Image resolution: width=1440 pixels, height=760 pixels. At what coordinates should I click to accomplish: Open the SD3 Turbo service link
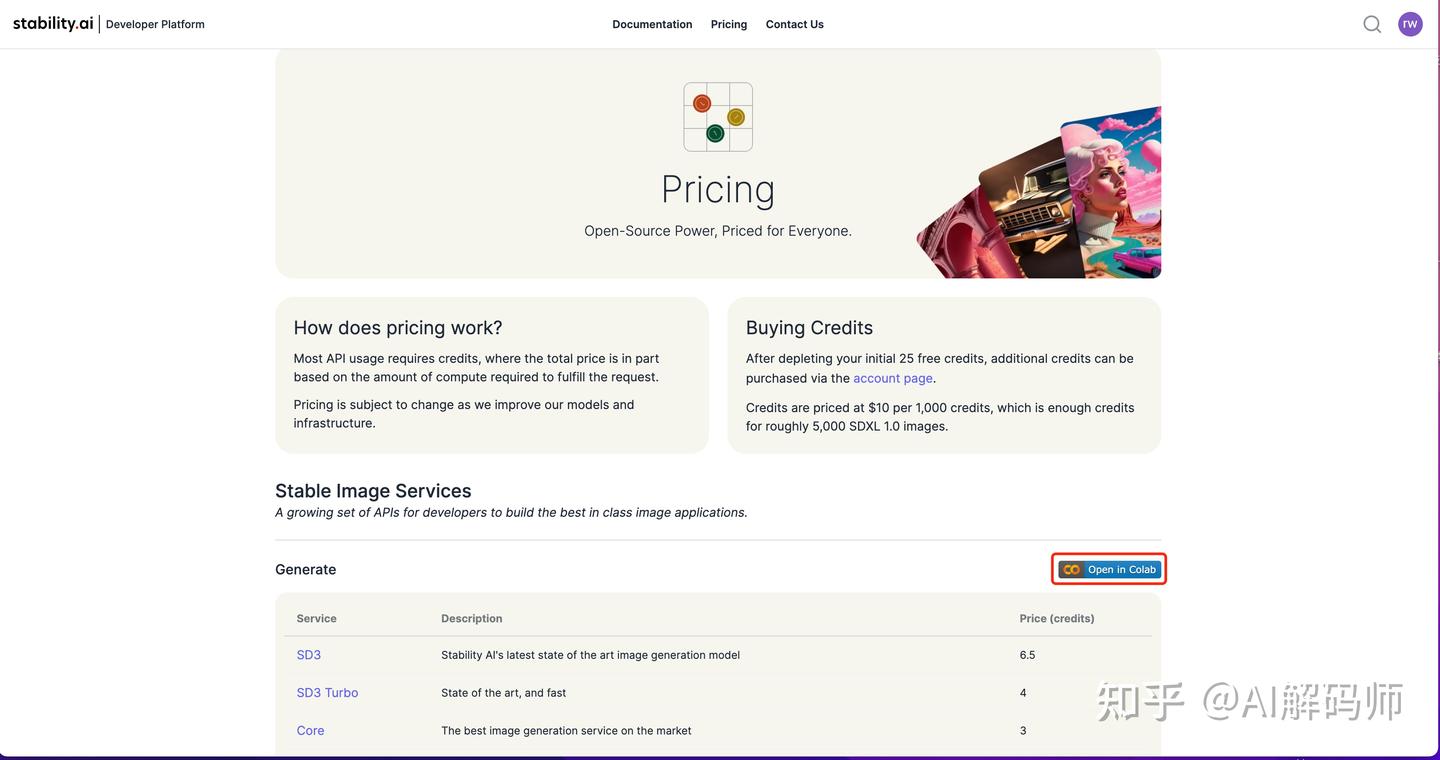coord(327,693)
